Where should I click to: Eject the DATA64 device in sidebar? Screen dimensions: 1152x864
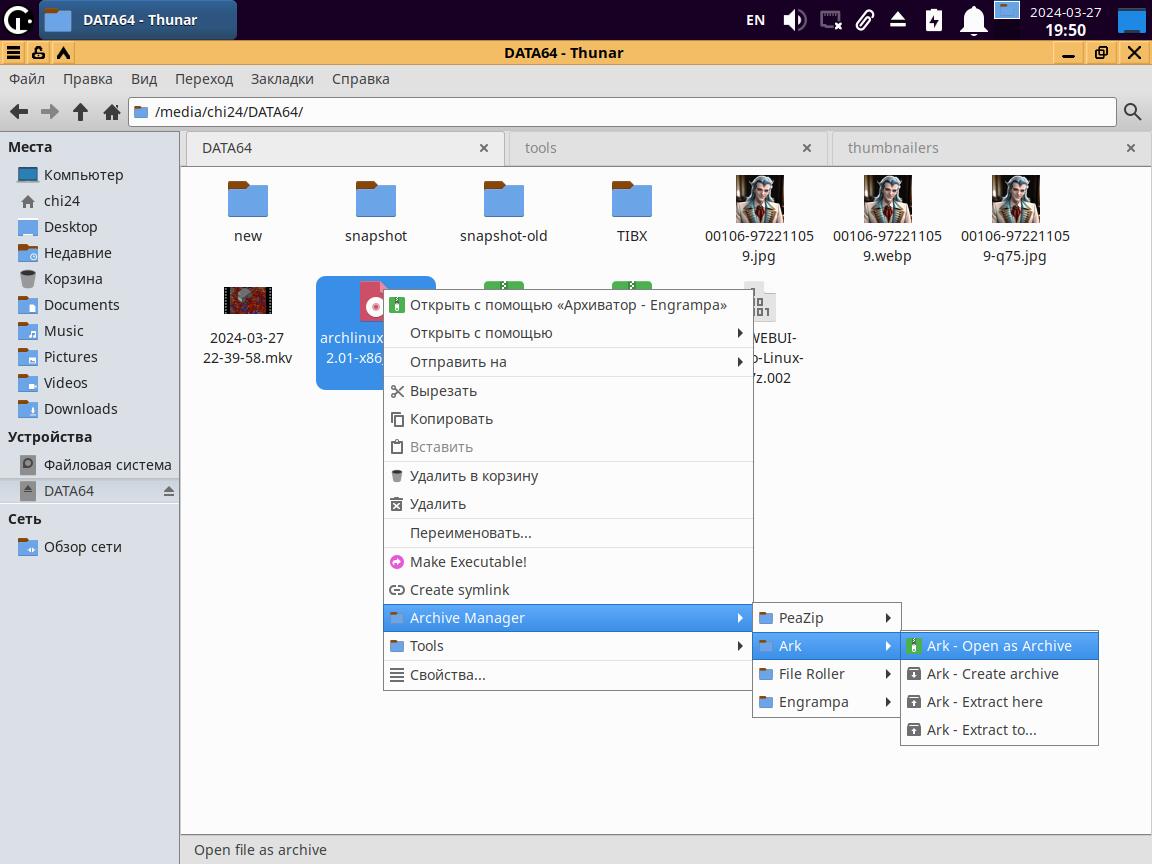(x=168, y=491)
